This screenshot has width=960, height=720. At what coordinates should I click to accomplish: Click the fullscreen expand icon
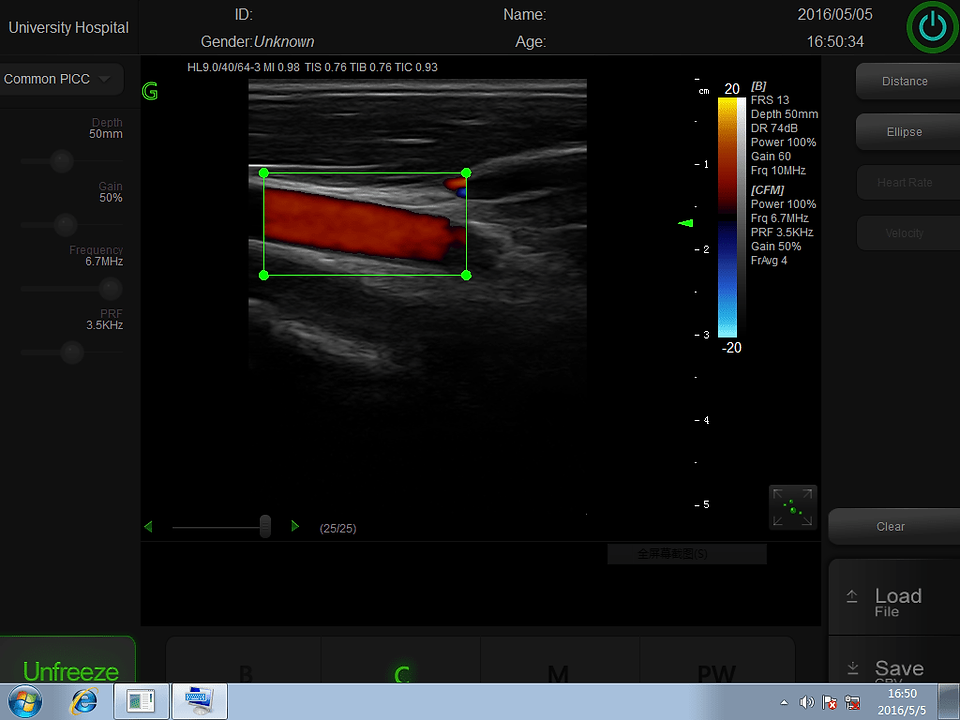pos(793,508)
